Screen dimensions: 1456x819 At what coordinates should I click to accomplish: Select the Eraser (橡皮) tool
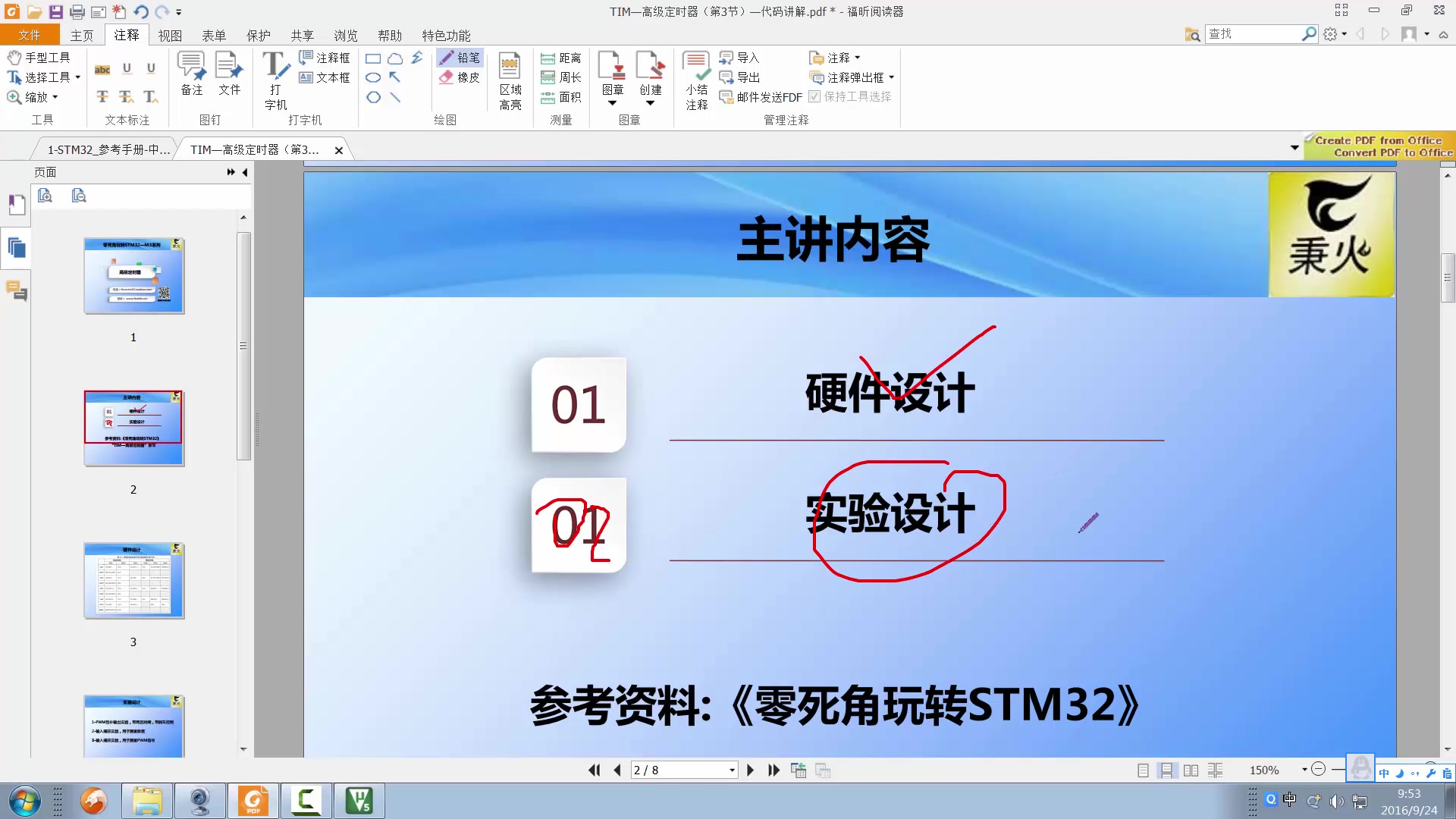(x=460, y=77)
